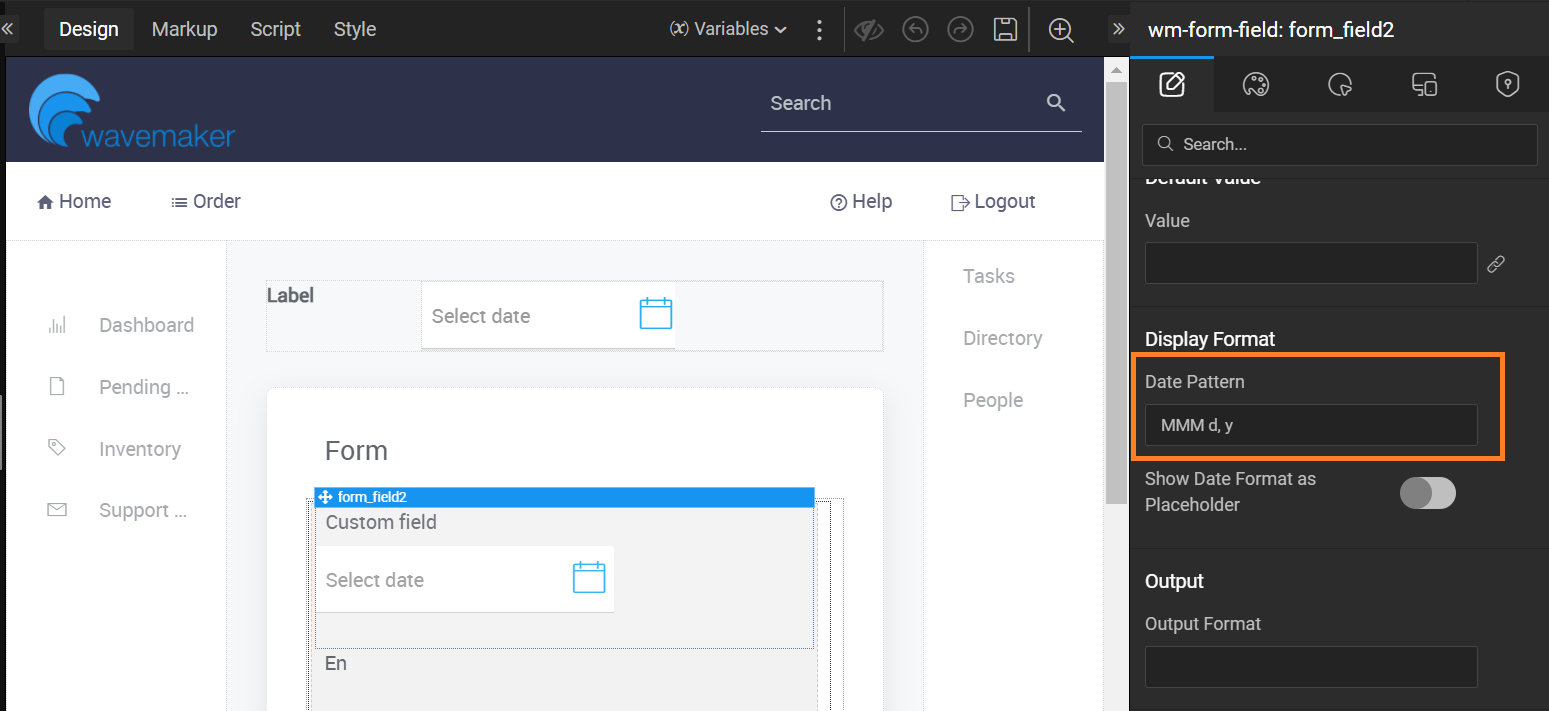Click the Logout link

coord(992,202)
